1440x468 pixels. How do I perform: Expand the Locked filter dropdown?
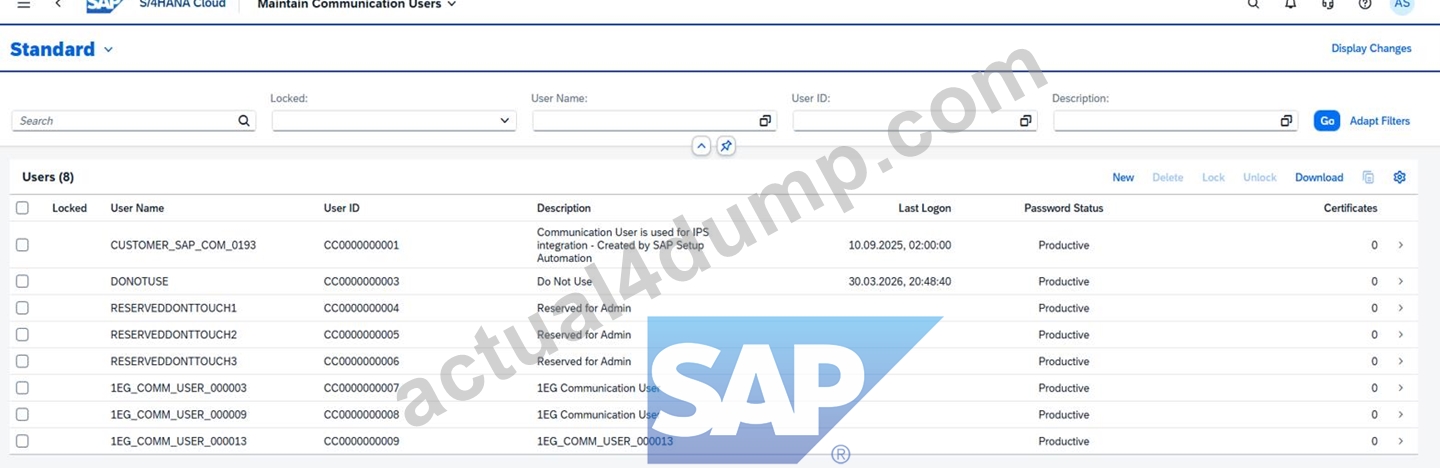(504, 121)
